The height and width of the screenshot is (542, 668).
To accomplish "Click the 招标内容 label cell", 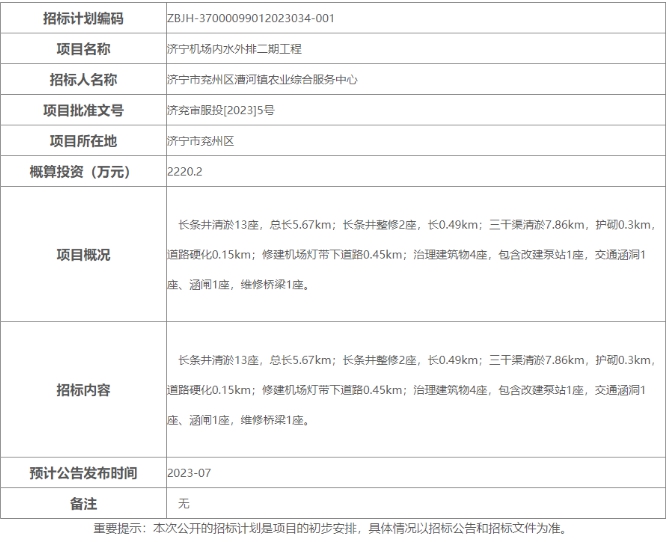I will (84, 390).
